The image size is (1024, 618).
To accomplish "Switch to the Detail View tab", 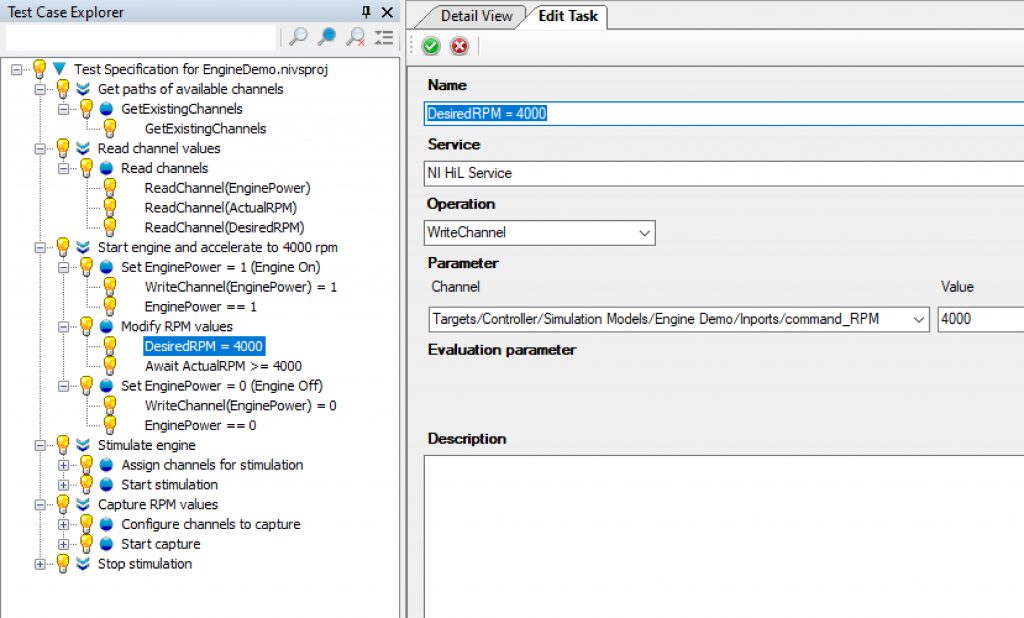I will [476, 16].
